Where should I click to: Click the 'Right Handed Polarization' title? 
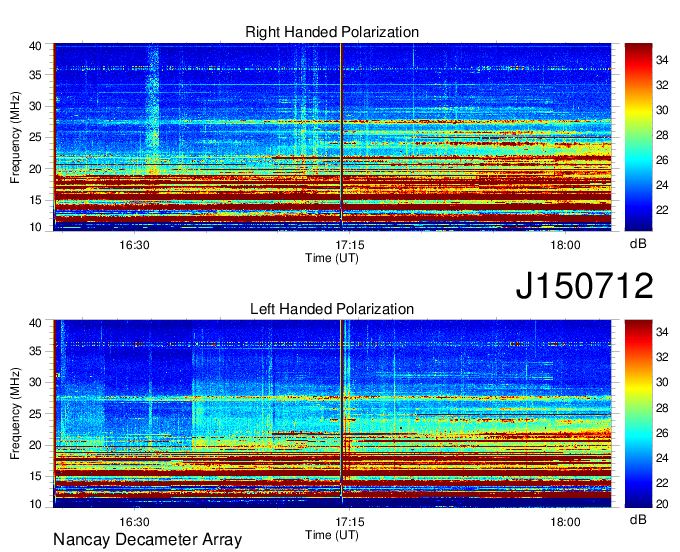tap(332, 32)
